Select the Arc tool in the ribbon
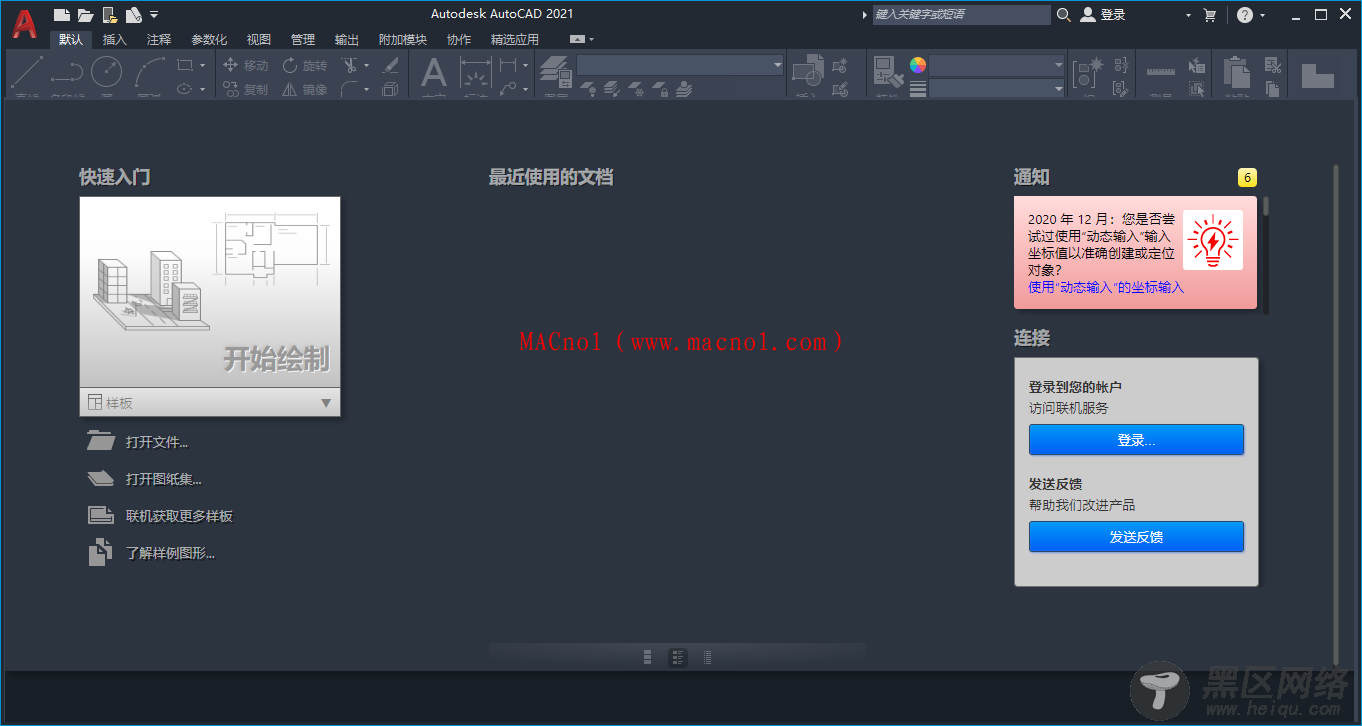Viewport: 1362px width, 726px height. tap(149, 73)
